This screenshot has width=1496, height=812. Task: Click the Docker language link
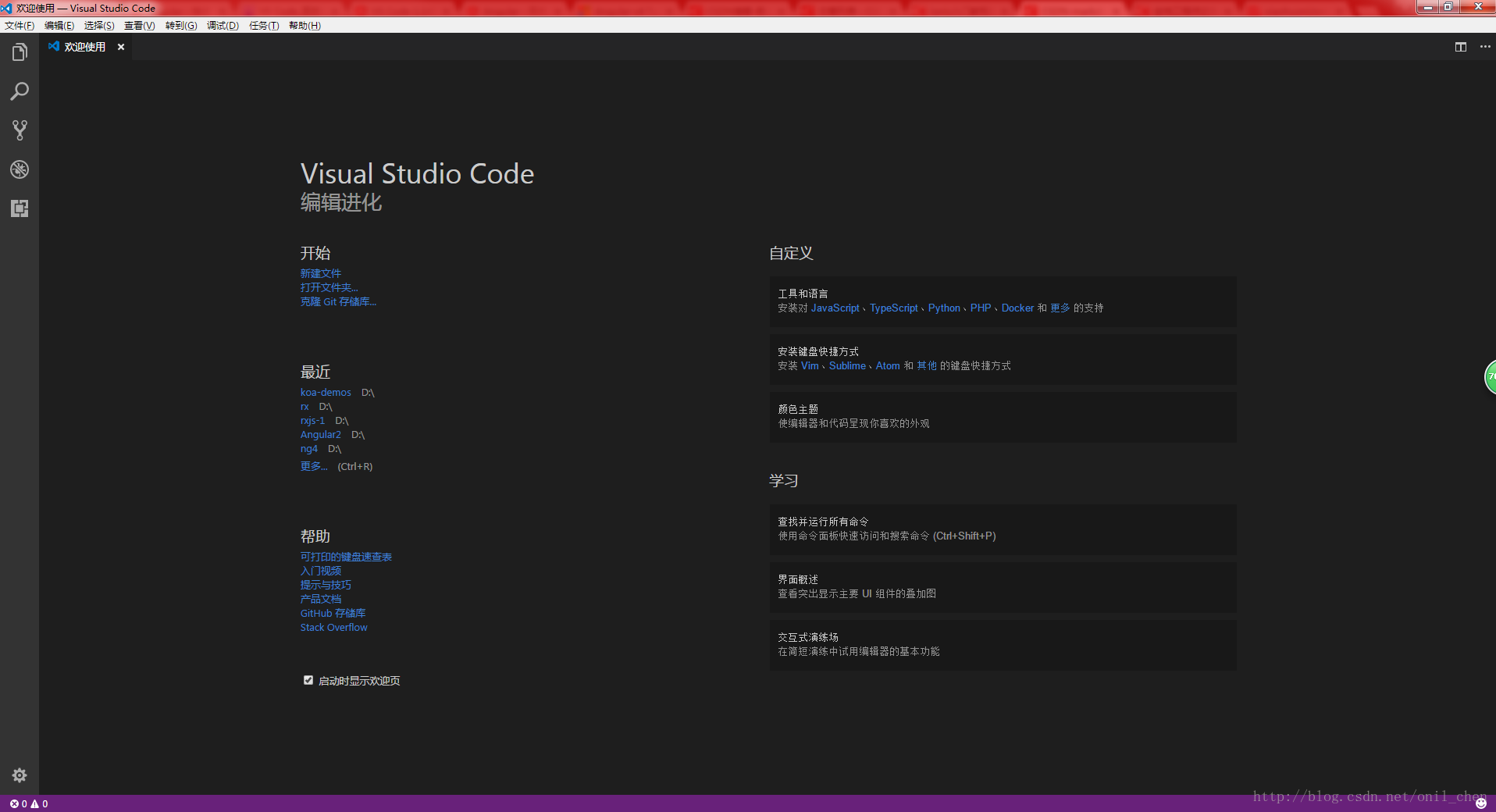(x=1017, y=308)
